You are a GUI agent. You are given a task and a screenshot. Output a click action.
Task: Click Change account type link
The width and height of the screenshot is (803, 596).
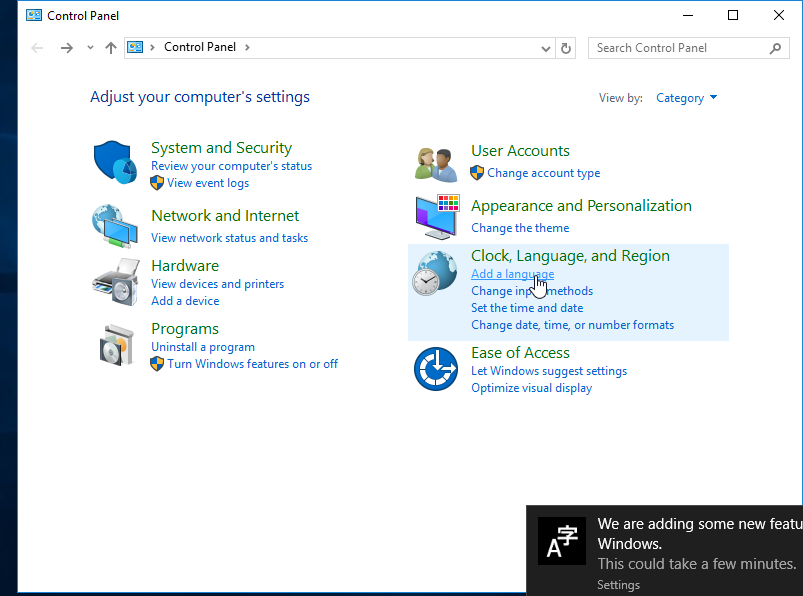543,173
